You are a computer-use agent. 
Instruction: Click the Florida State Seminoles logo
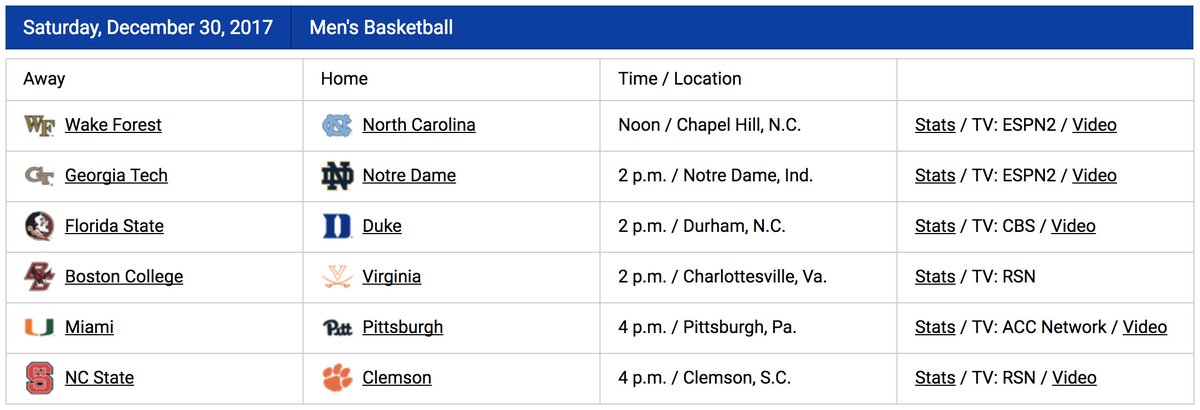(x=39, y=226)
